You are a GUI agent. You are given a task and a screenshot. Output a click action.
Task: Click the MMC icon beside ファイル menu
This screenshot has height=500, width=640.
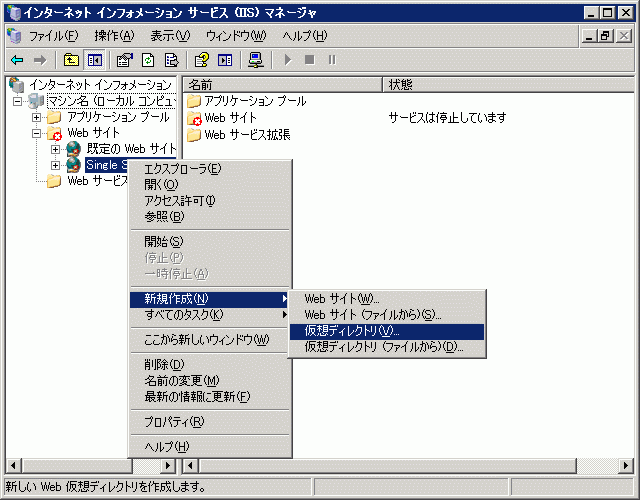point(14,36)
